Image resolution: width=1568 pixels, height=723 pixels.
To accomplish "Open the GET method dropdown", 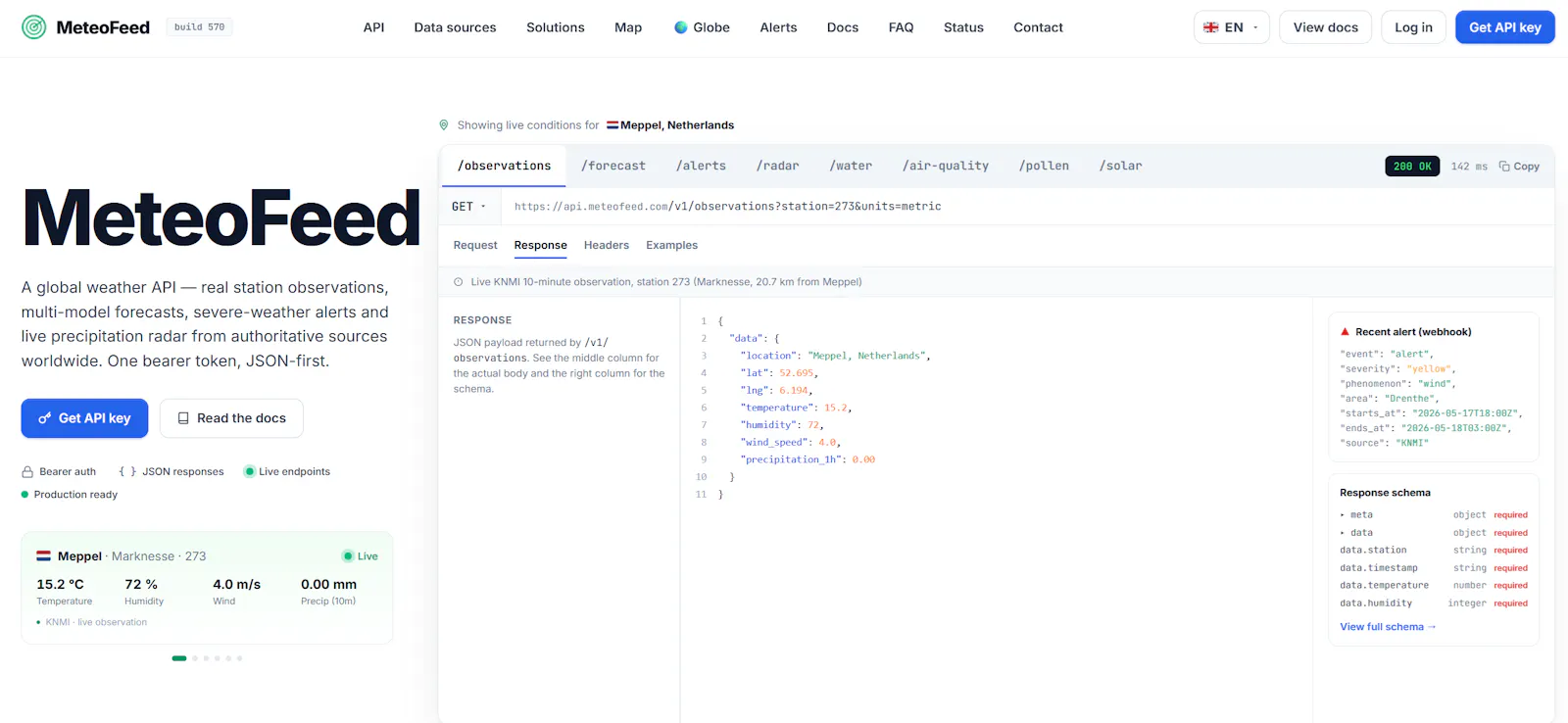I will click(x=469, y=207).
